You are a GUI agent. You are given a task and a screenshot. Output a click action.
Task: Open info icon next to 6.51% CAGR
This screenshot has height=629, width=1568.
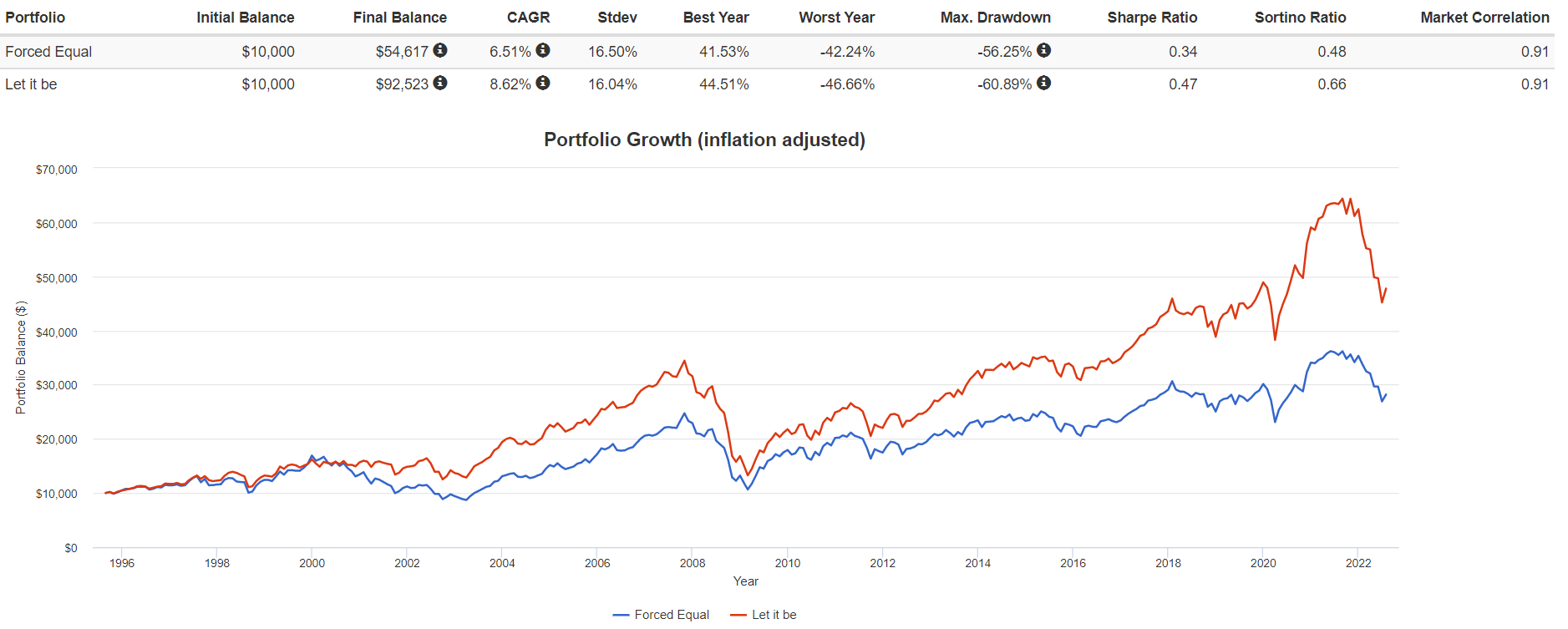543,50
